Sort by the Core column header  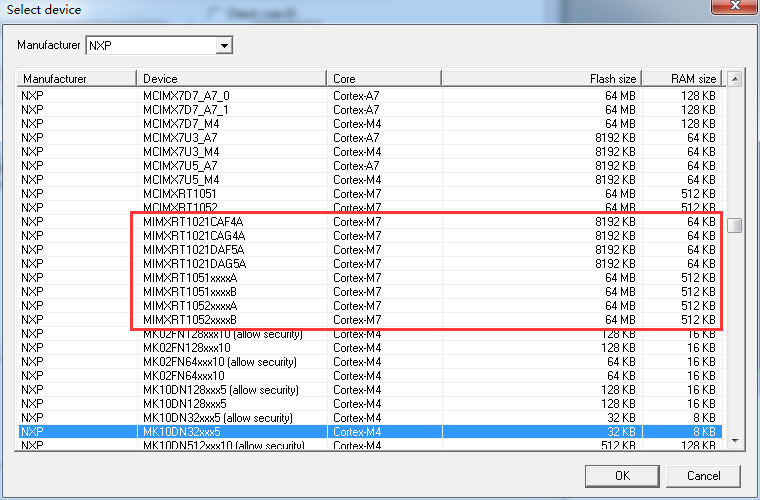pyautogui.click(x=384, y=78)
